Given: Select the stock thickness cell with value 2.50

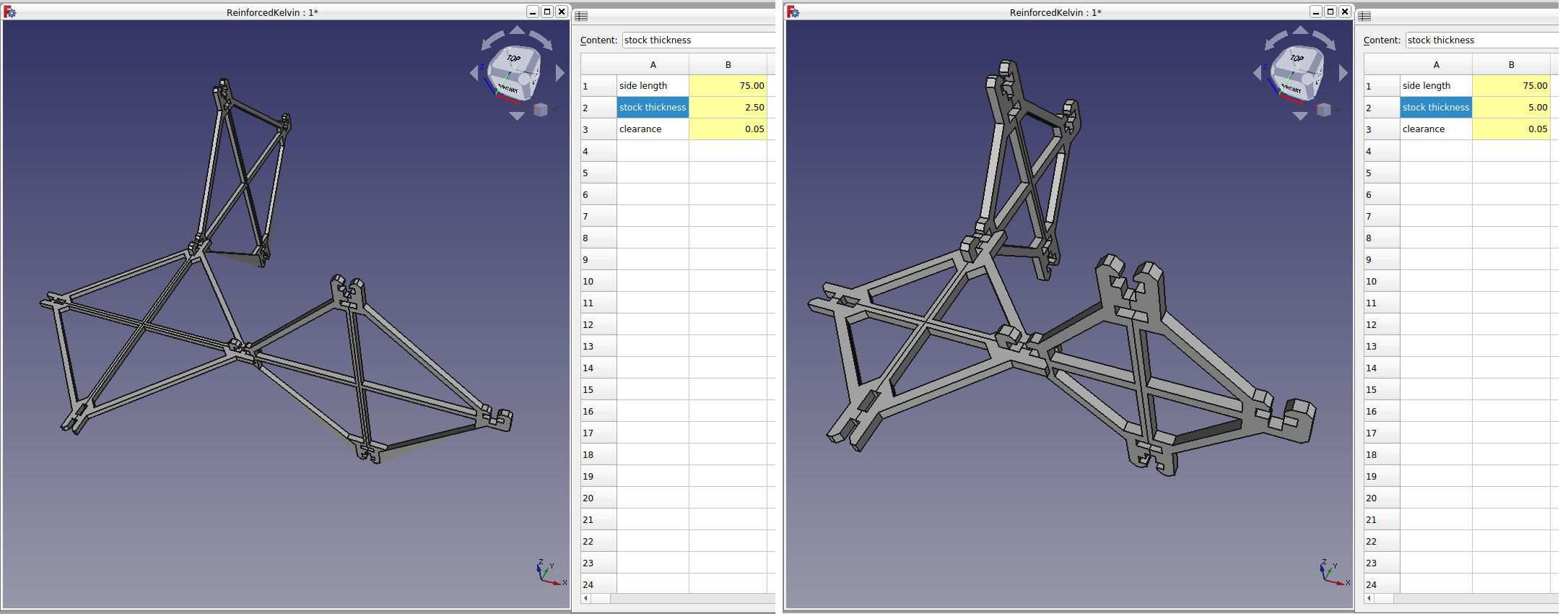Looking at the screenshot, I should tap(727, 108).
